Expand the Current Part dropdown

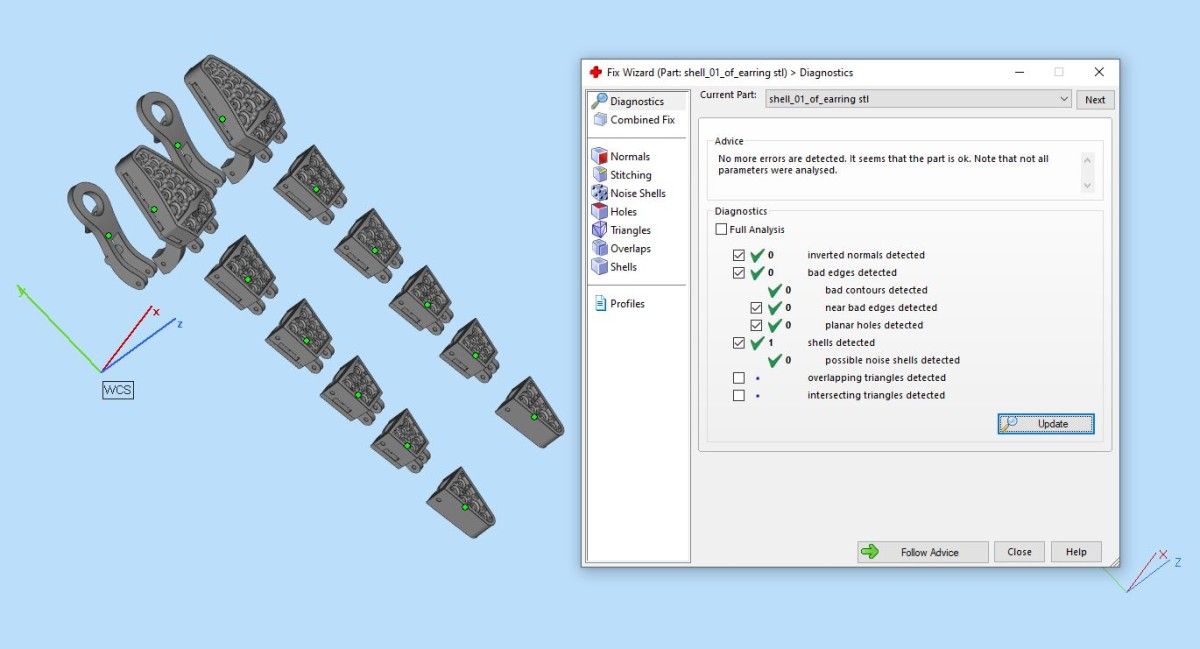coord(1063,99)
